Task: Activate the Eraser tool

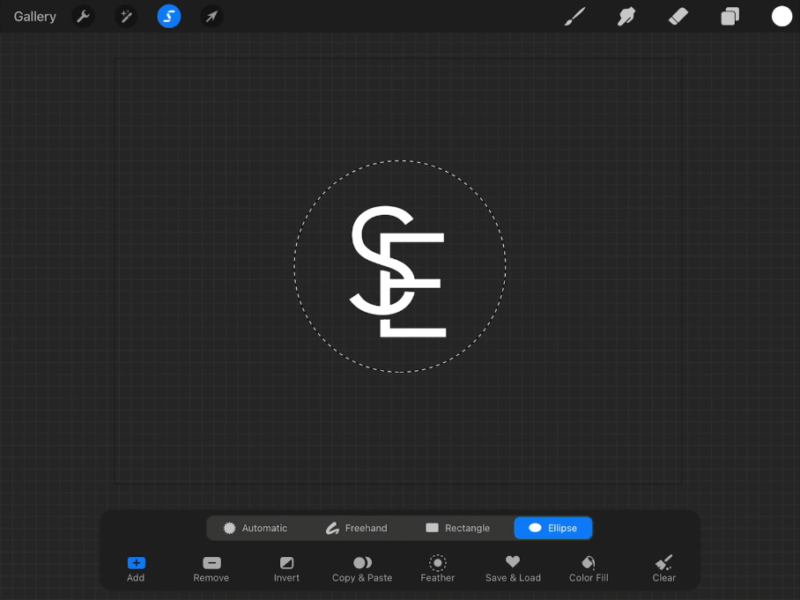Action: [x=678, y=16]
